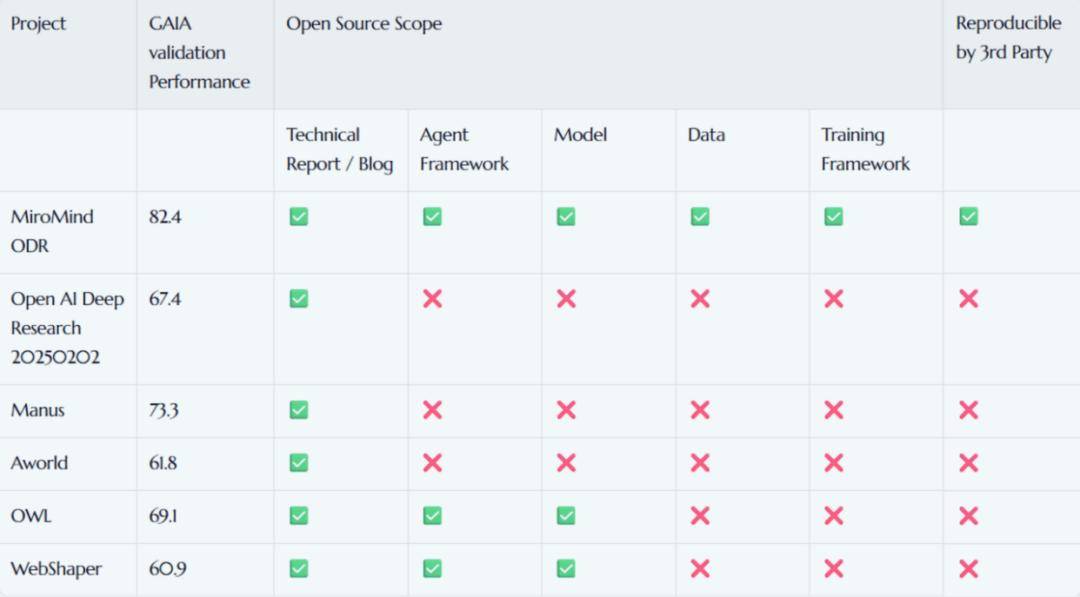This screenshot has width=1080, height=597.
Task: Click Manus row Model red cross
Action: [x=566, y=410]
